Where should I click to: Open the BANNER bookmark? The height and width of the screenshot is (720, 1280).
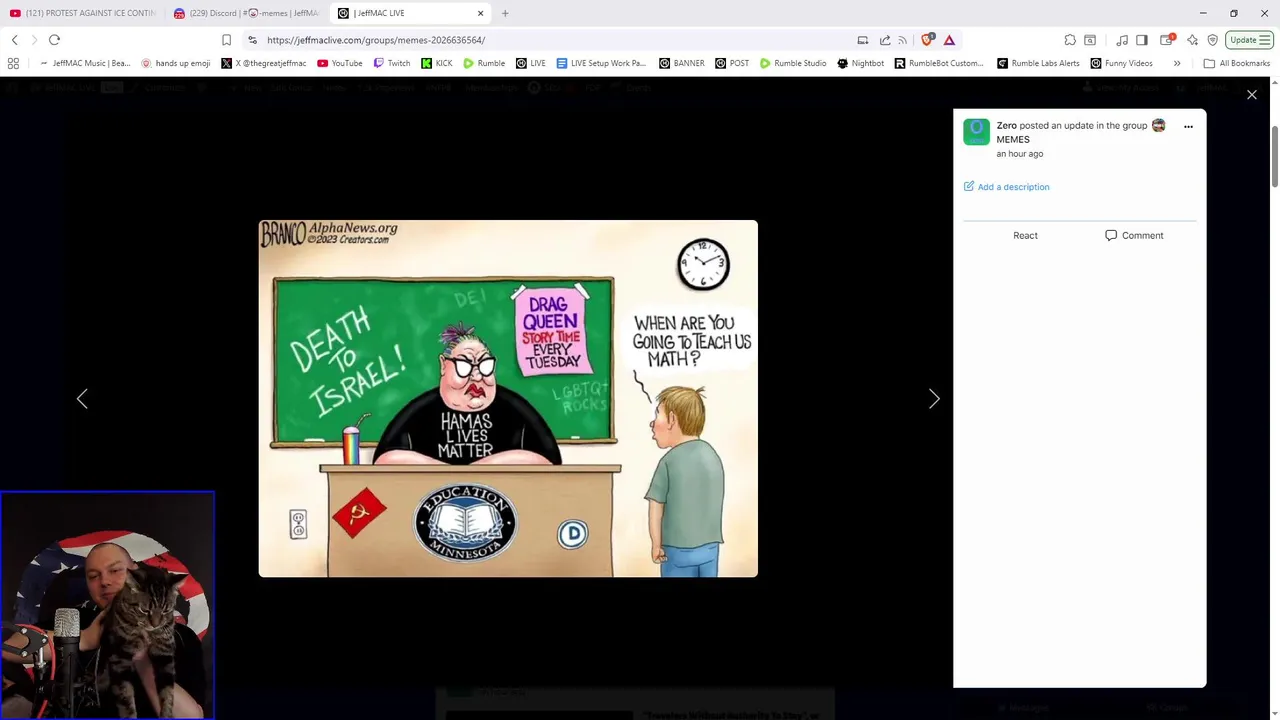point(681,63)
